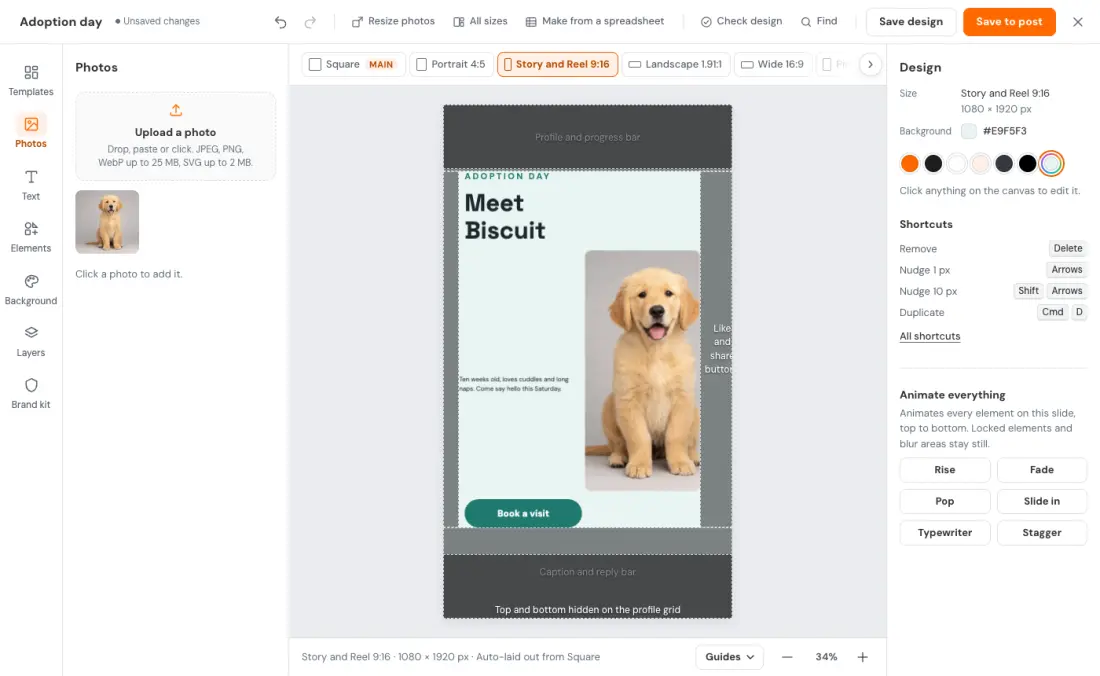This screenshot has height=676, width=1100.
Task: Undo the last change
Action: coord(281,22)
